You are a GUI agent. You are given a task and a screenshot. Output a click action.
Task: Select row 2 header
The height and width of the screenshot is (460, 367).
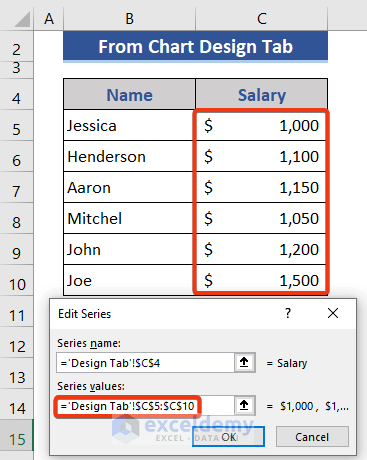pyautogui.click(x=16, y=47)
